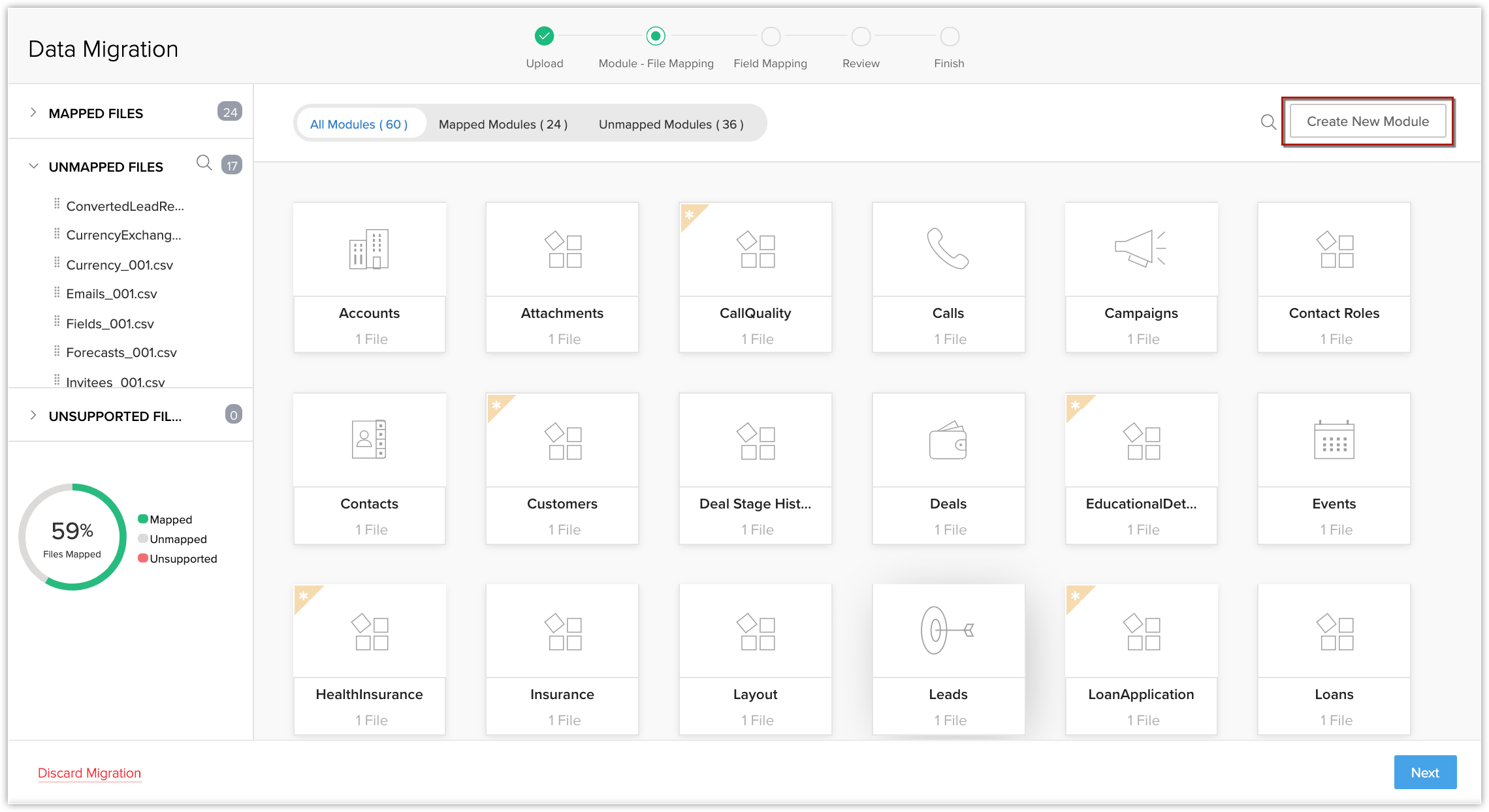The width and height of the screenshot is (1489, 812).
Task: Open module search magnifier icon
Action: 1268,122
